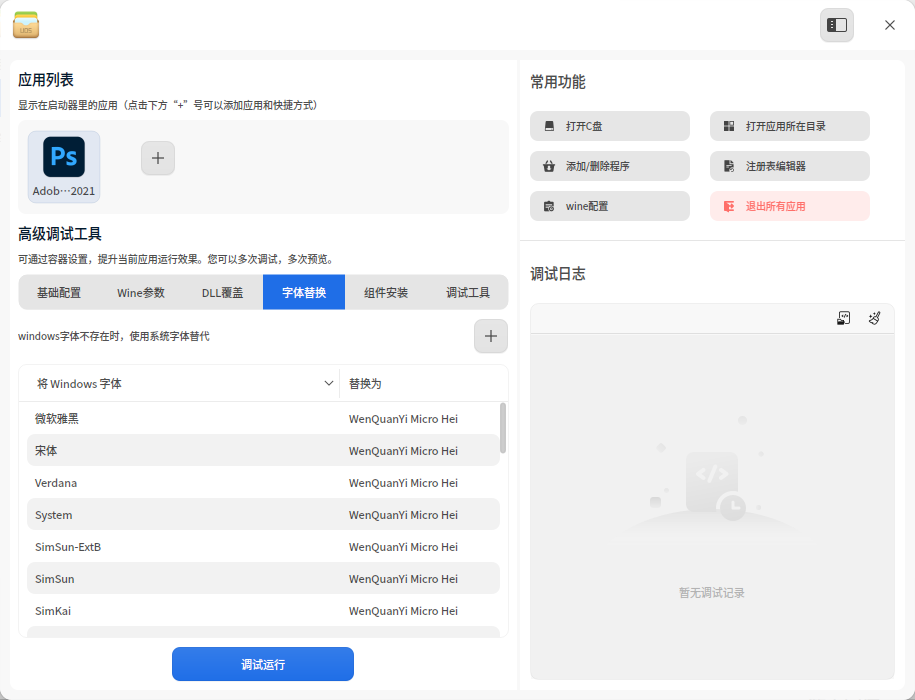915x700 pixels.
Task: Open 打开应用所在目录
Action: click(x=790, y=126)
